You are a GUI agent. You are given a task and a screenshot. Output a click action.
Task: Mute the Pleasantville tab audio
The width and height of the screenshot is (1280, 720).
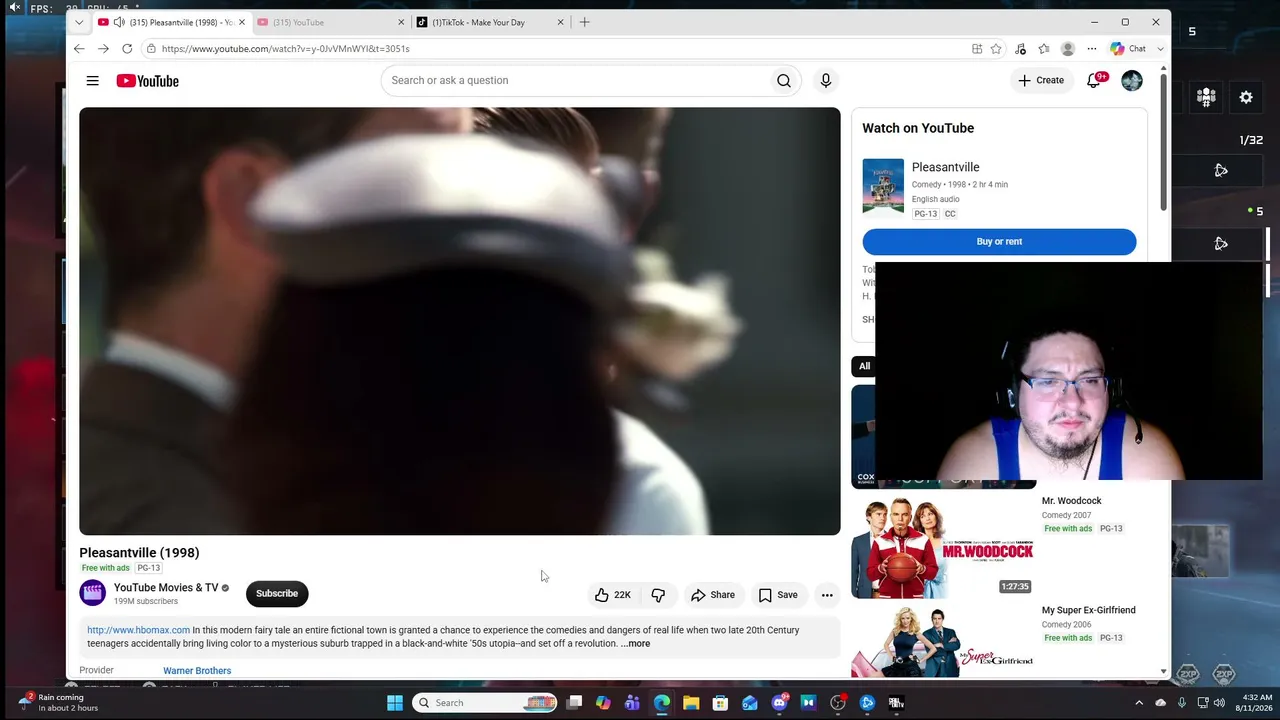tap(119, 22)
